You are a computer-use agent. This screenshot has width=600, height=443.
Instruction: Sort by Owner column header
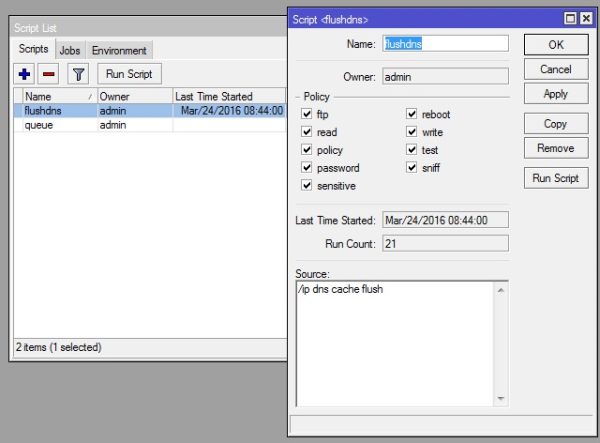click(135, 96)
